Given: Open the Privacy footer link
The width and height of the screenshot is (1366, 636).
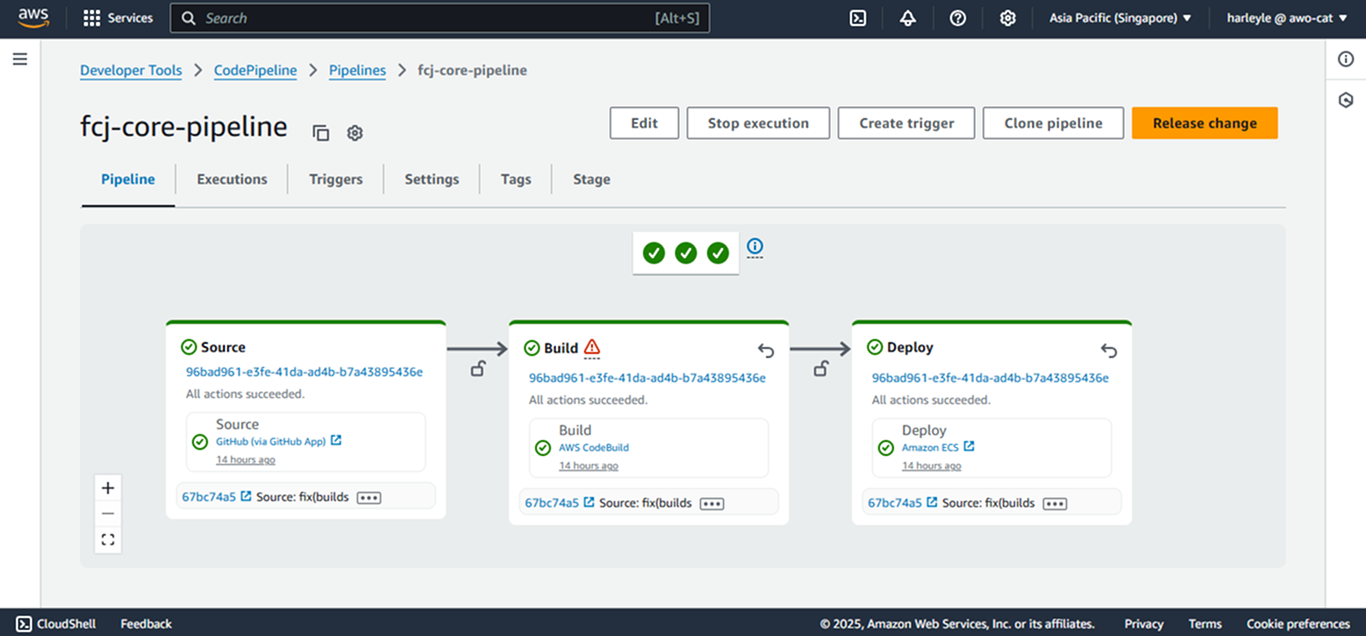Looking at the screenshot, I should click(x=1144, y=624).
